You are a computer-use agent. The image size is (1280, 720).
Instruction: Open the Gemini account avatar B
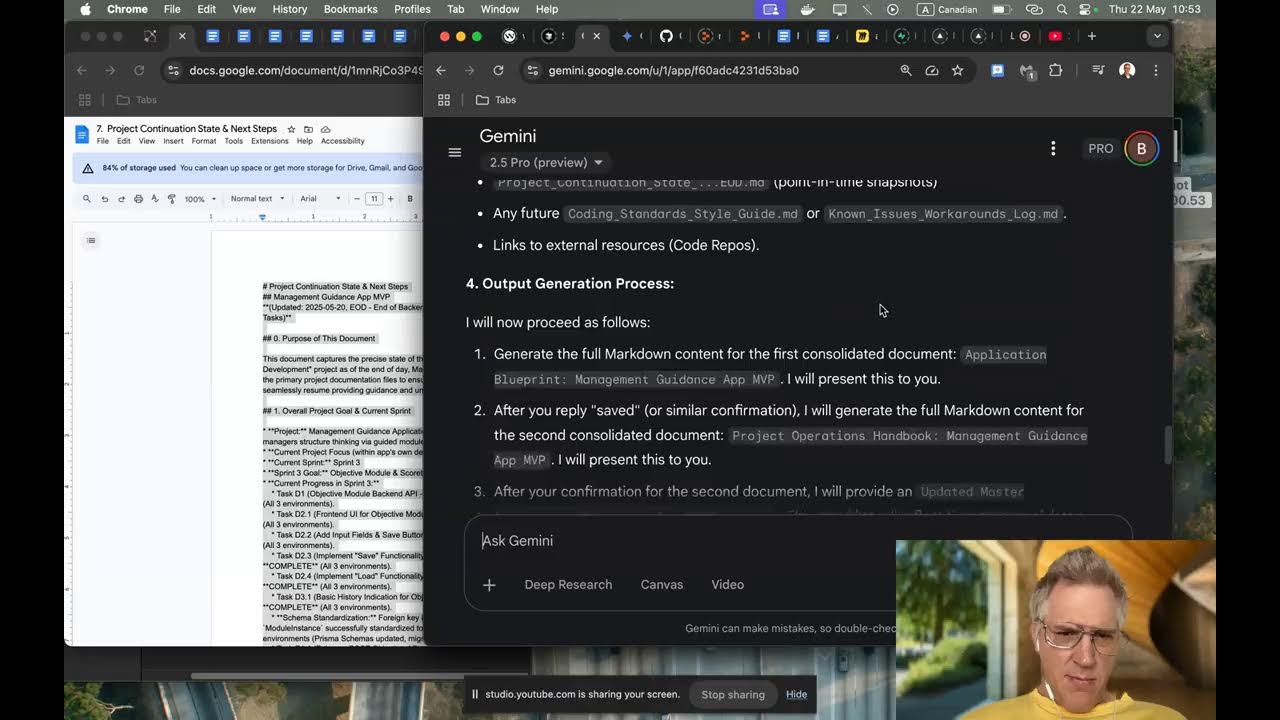coord(1141,149)
